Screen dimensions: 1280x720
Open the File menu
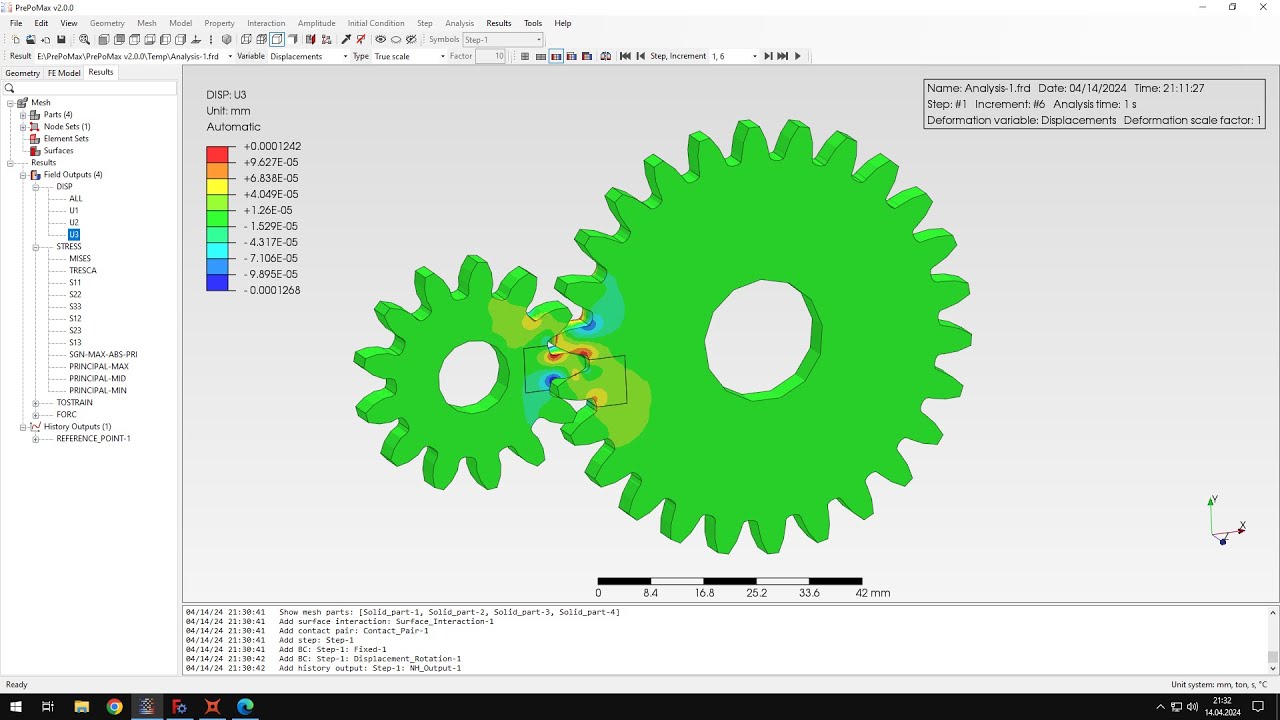coord(16,23)
